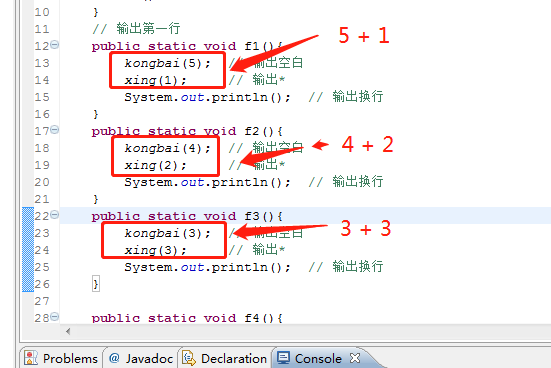Click the Javadoc @ icon
Image resolution: width=551 pixels, height=368 pixels.
tap(114, 358)
